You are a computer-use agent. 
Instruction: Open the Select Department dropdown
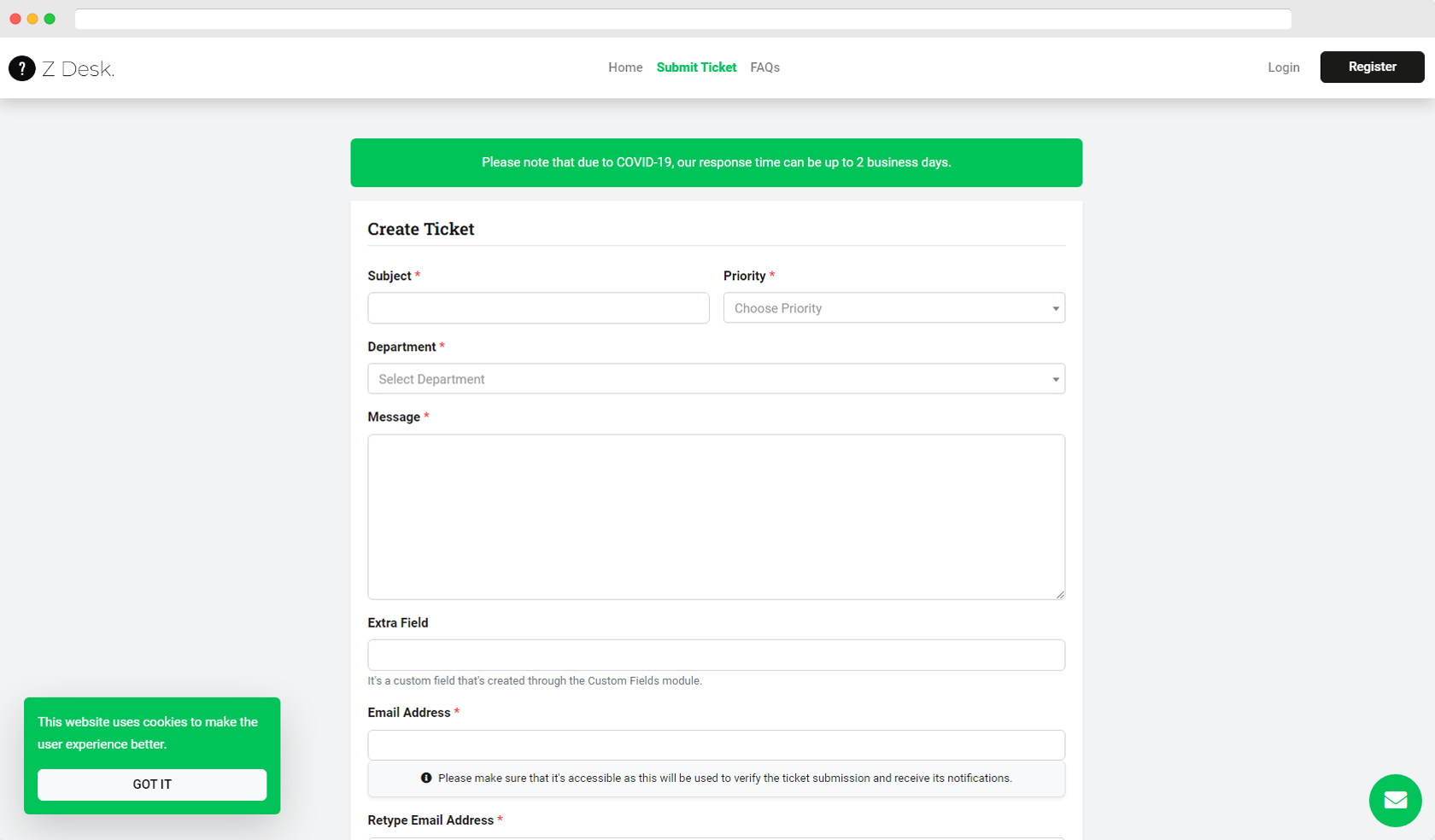[716, 378]
